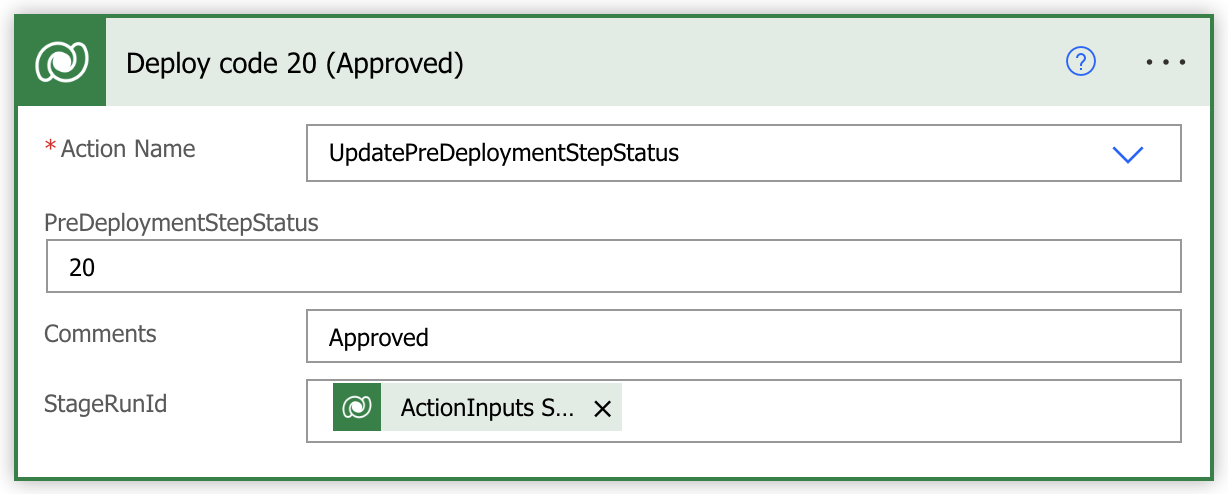Click the Action Name label
This screenshot has height=494, width=1228.
(128, 149)
